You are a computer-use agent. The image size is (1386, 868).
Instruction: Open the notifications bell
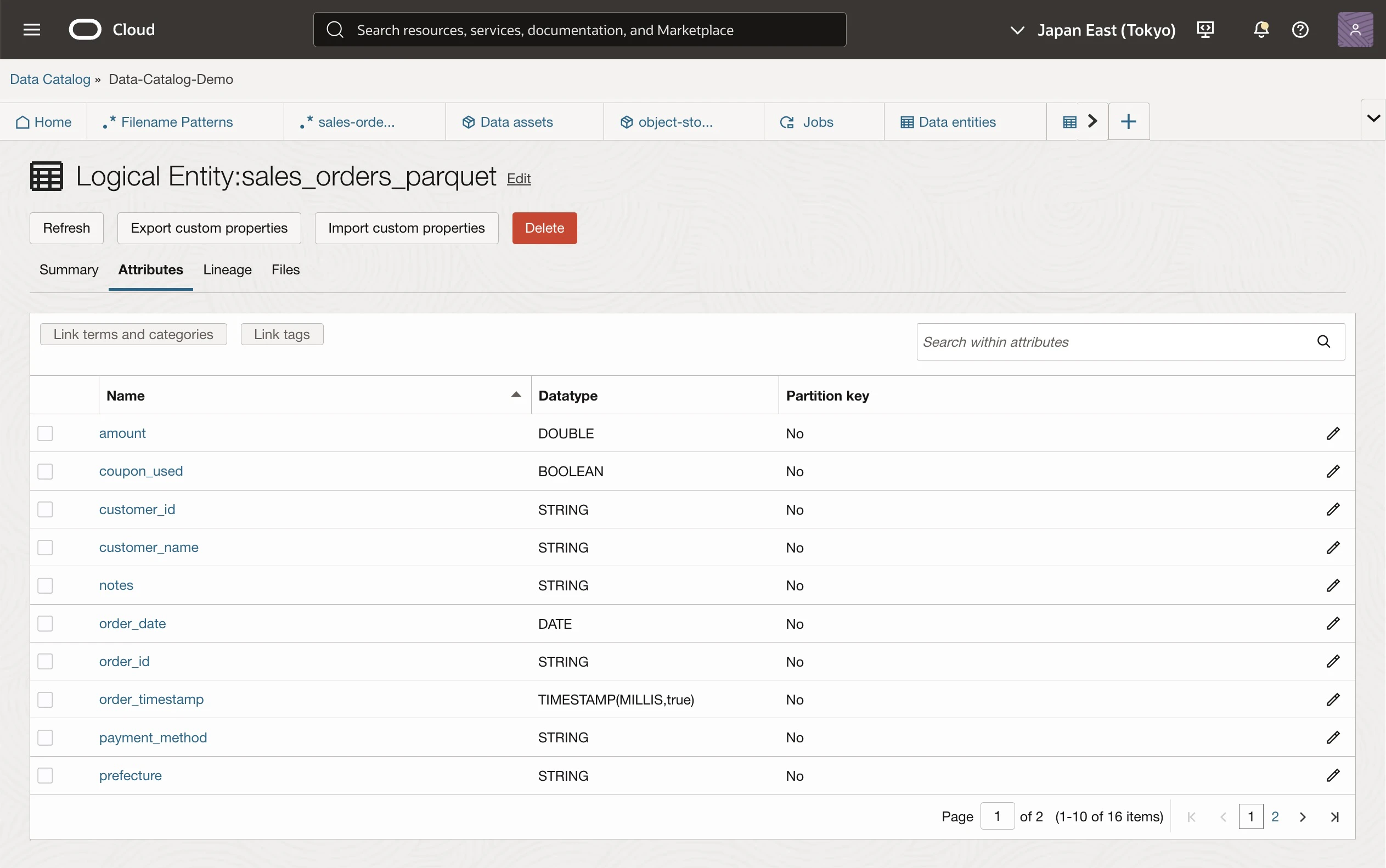coord(1261,29)
